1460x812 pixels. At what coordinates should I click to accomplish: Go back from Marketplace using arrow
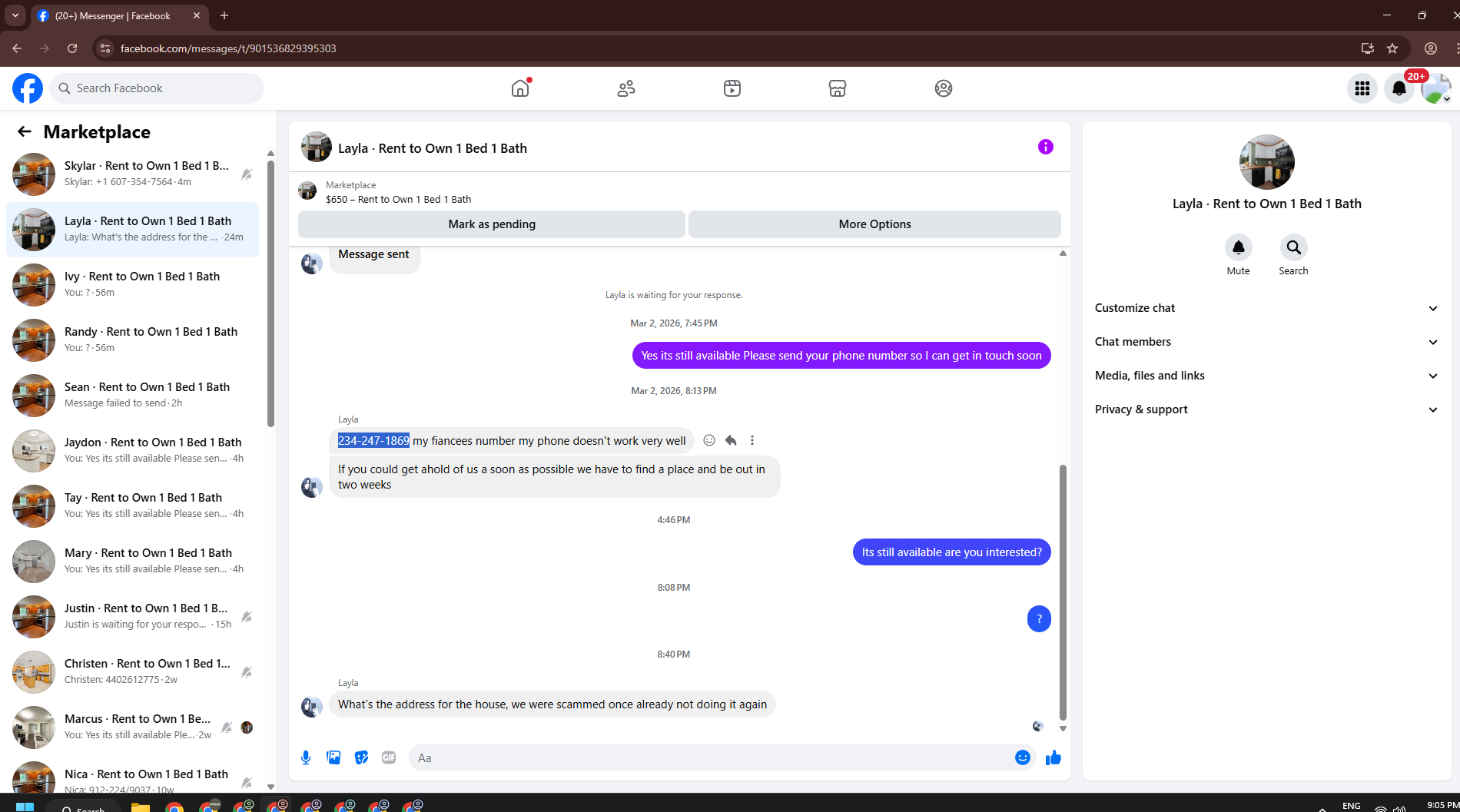click(25, 131)
